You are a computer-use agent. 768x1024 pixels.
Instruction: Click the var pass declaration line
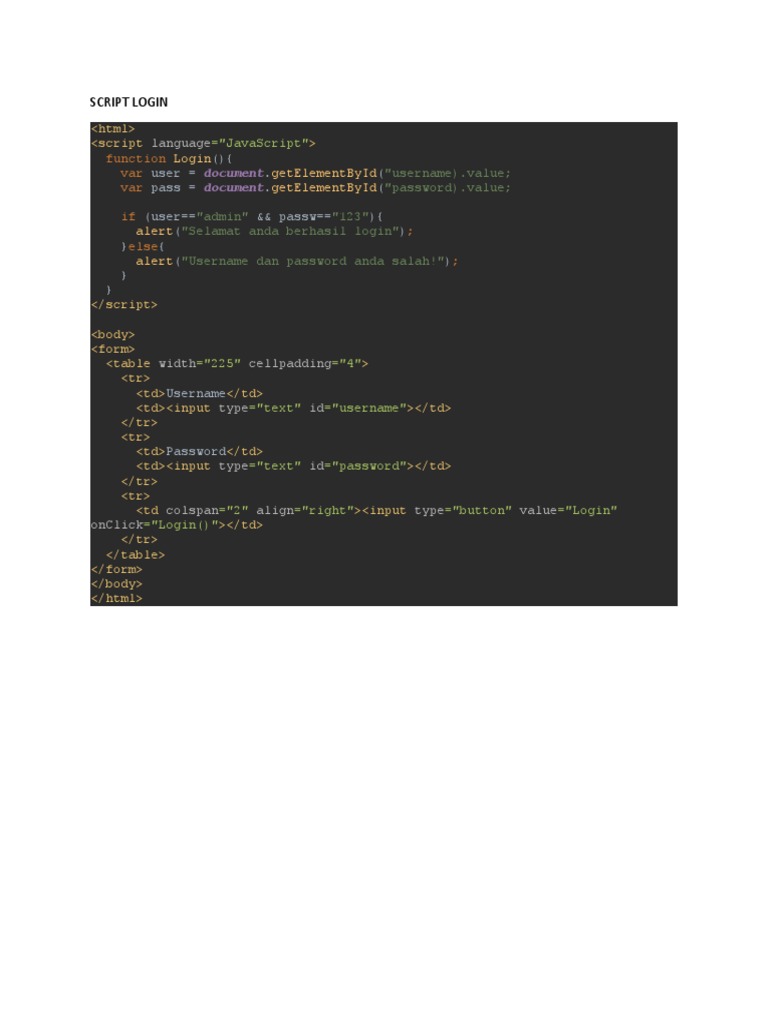click(x=315, y=187)
